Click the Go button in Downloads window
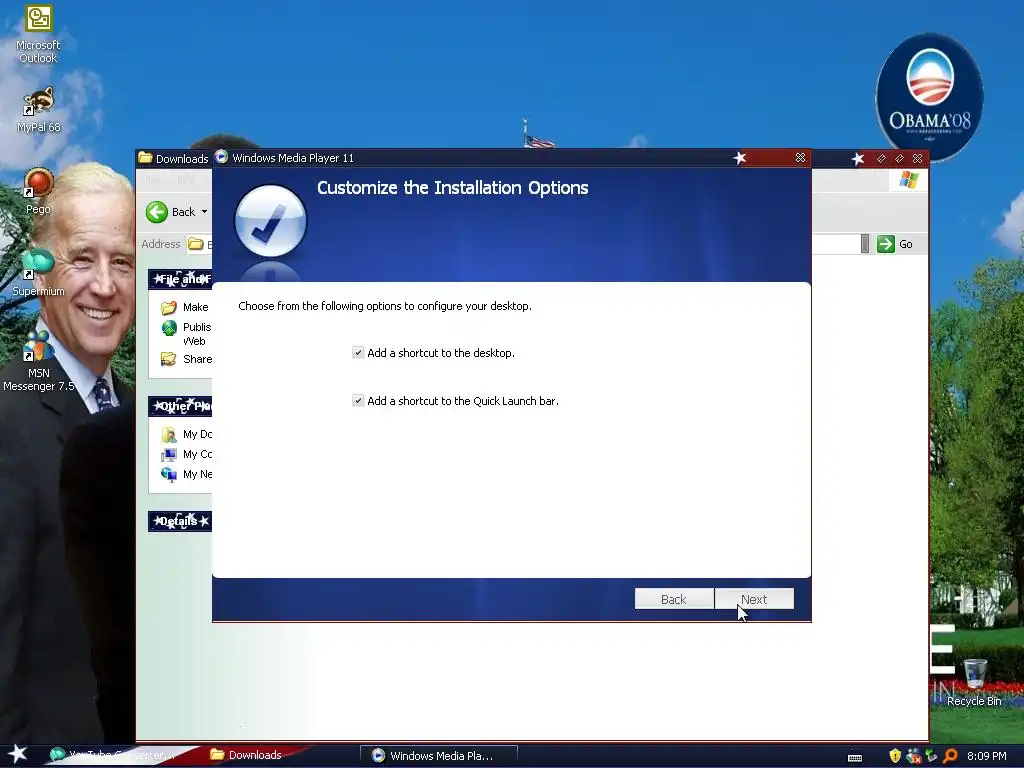The height and width of the screenshot is (768, 1024). [895, 244]
